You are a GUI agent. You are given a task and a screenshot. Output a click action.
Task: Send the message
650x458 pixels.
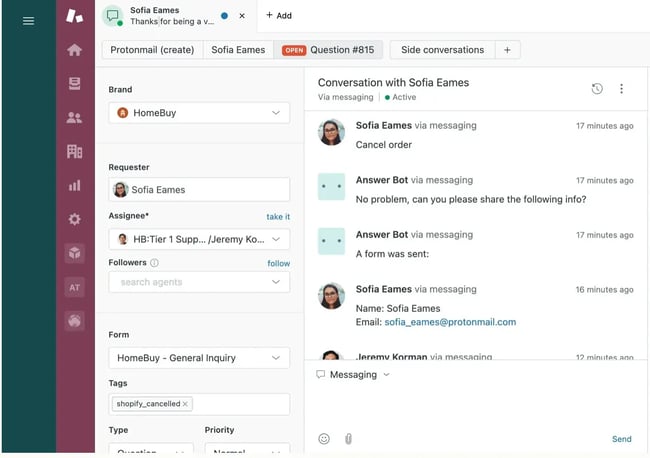pos(621,439)
